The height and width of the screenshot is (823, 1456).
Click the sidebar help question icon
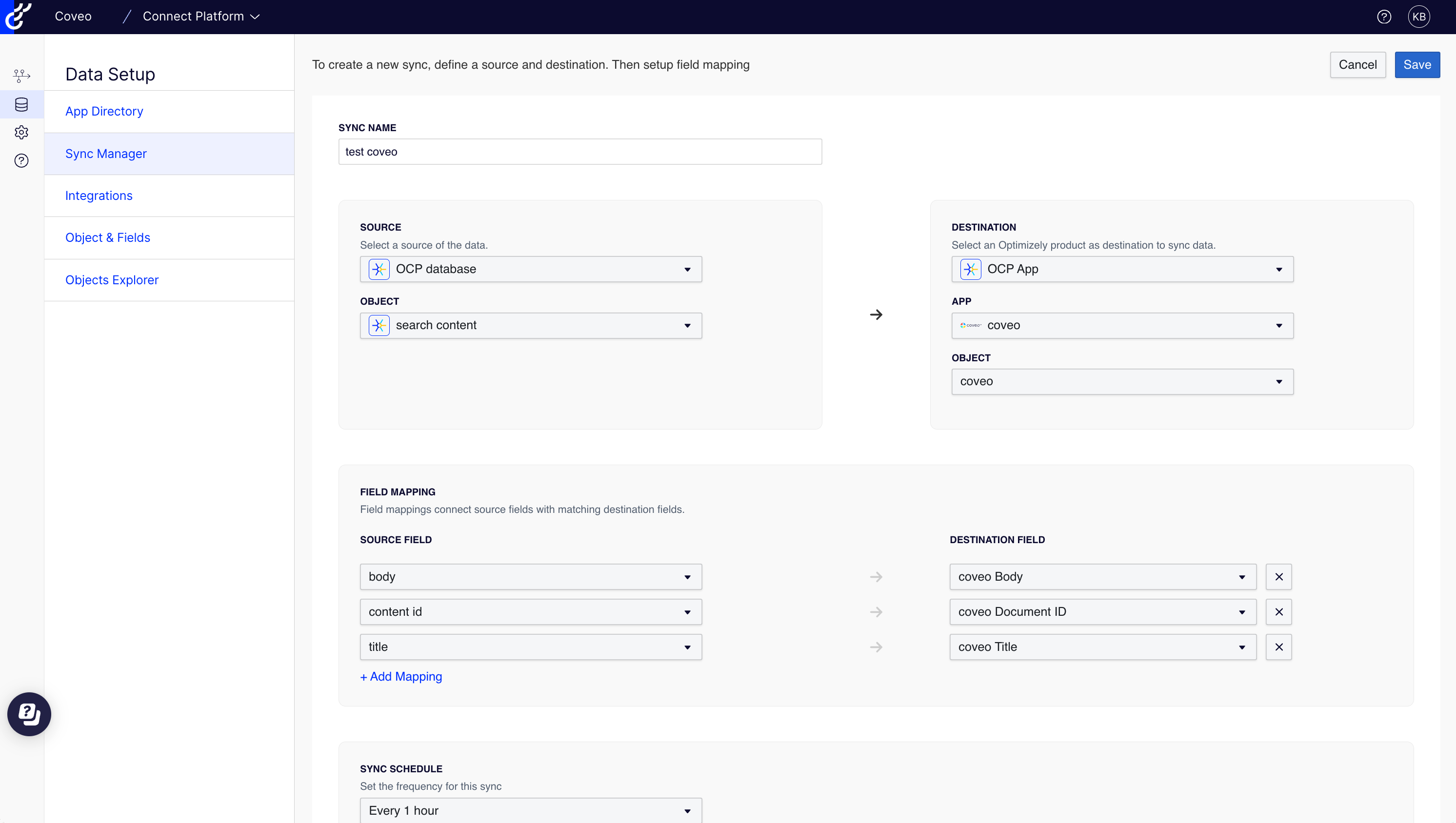point(21,160)
